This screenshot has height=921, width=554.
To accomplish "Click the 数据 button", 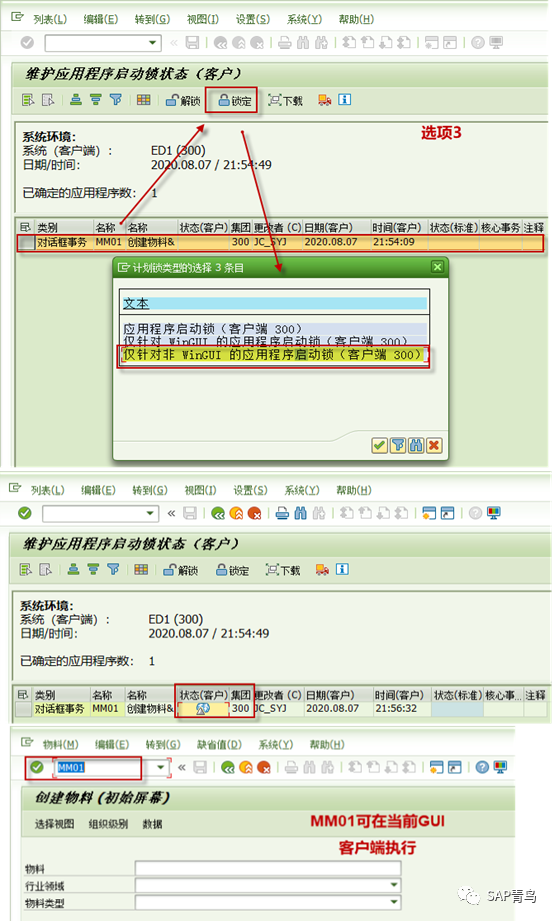I will click(152, 824).
